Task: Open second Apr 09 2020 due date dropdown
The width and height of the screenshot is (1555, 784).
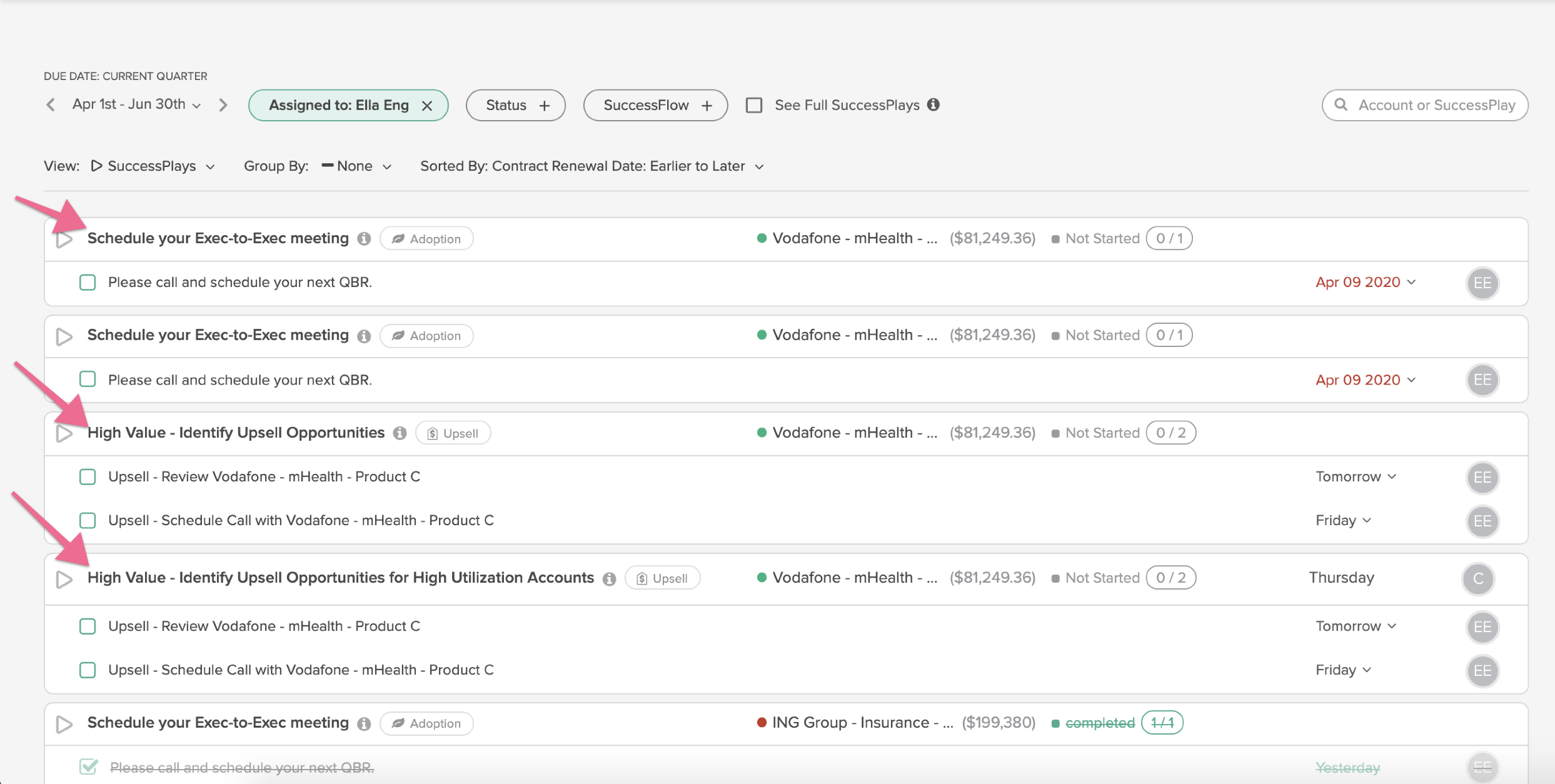Action: pyautogui.click(x=1366, y=380)
